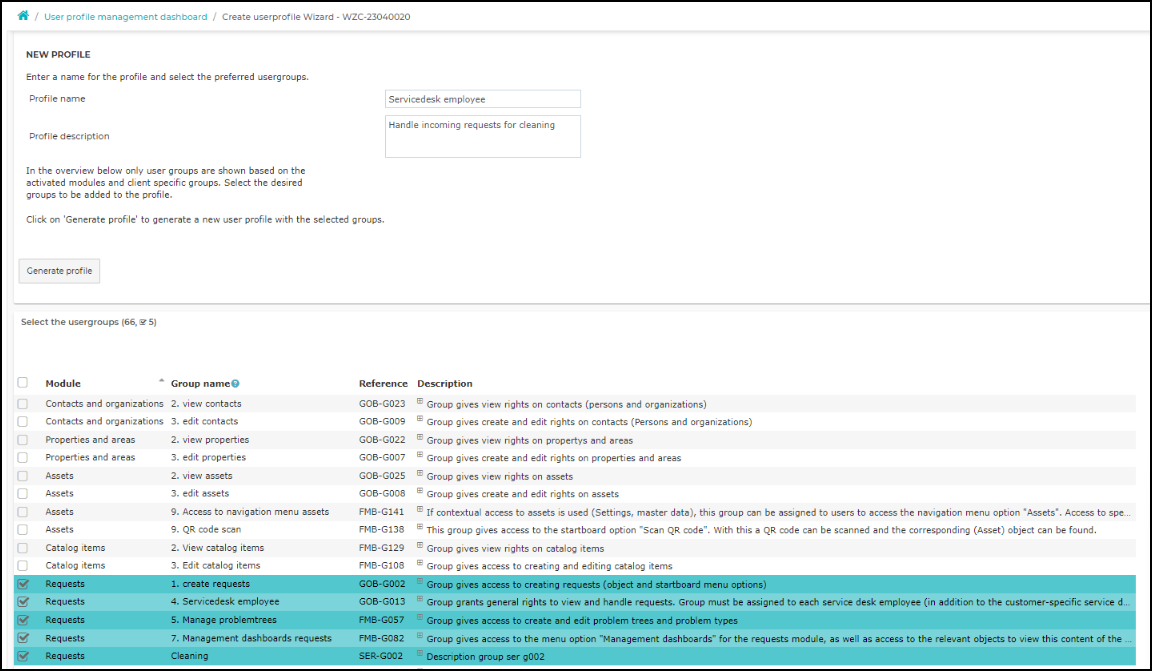Viewport: 1152px width, 671px height.
Task: Expand description icon for GOB-G022 row
Action: [x=420, y=437]
